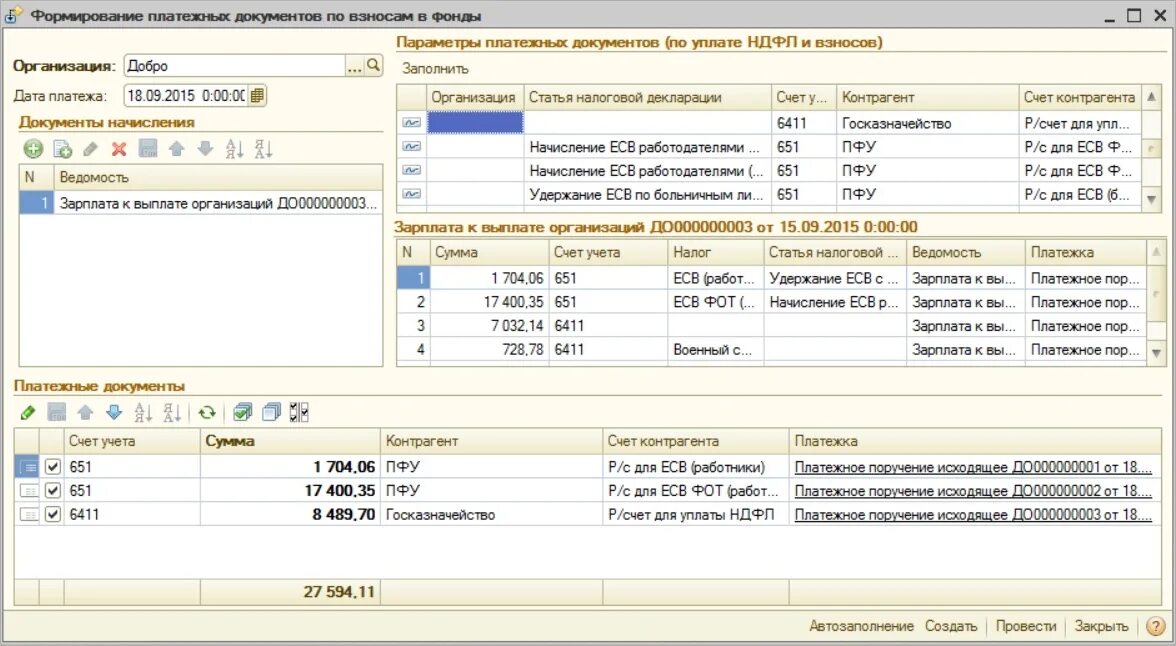Click the Автозаполнение button
This screenshot has width=1176, height=646.
861,626
